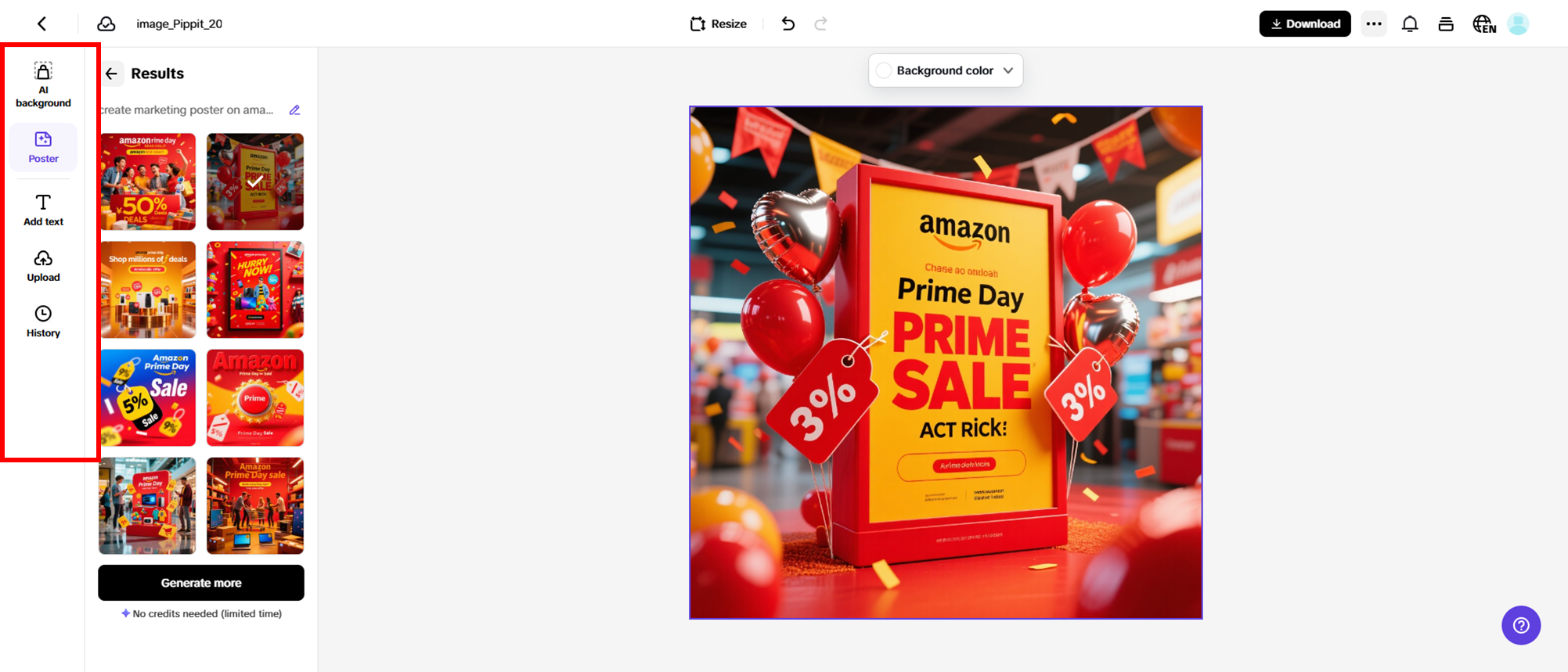Click the Generate more button
Viewport: 1568px width, 672px height.
[x=201, y=583]
